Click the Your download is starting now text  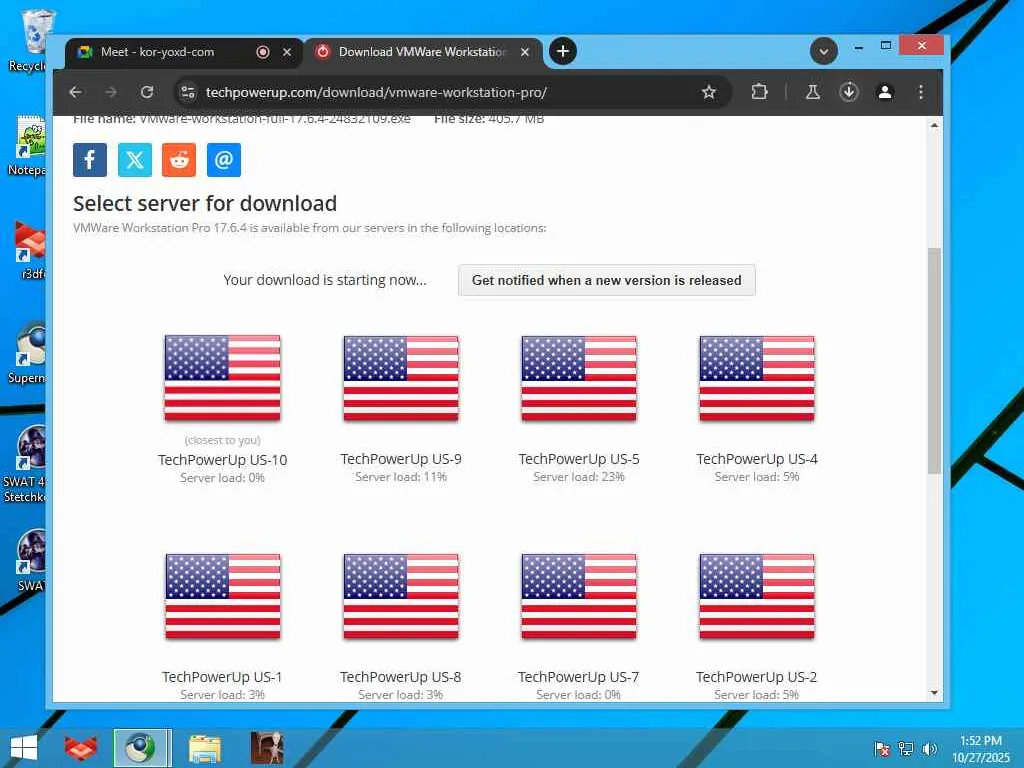325,280
